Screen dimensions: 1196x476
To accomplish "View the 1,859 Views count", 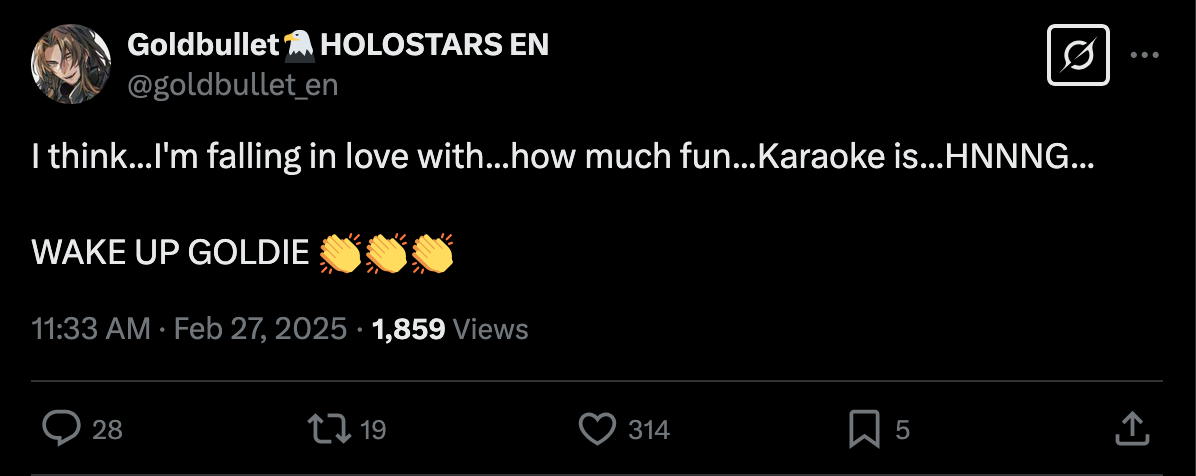I will click(449, 329).
